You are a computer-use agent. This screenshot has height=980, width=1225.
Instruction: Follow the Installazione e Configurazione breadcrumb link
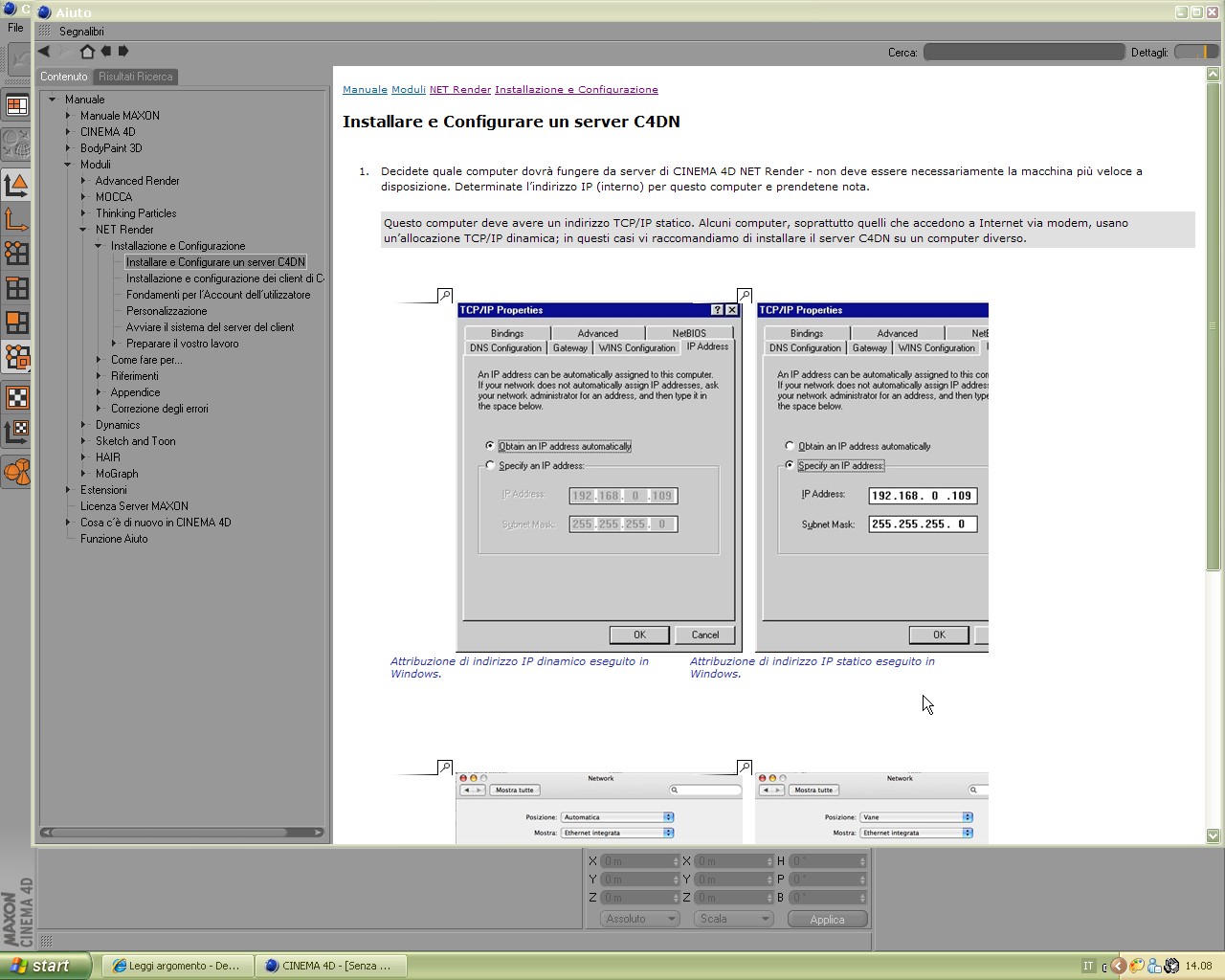pos(576,90)
